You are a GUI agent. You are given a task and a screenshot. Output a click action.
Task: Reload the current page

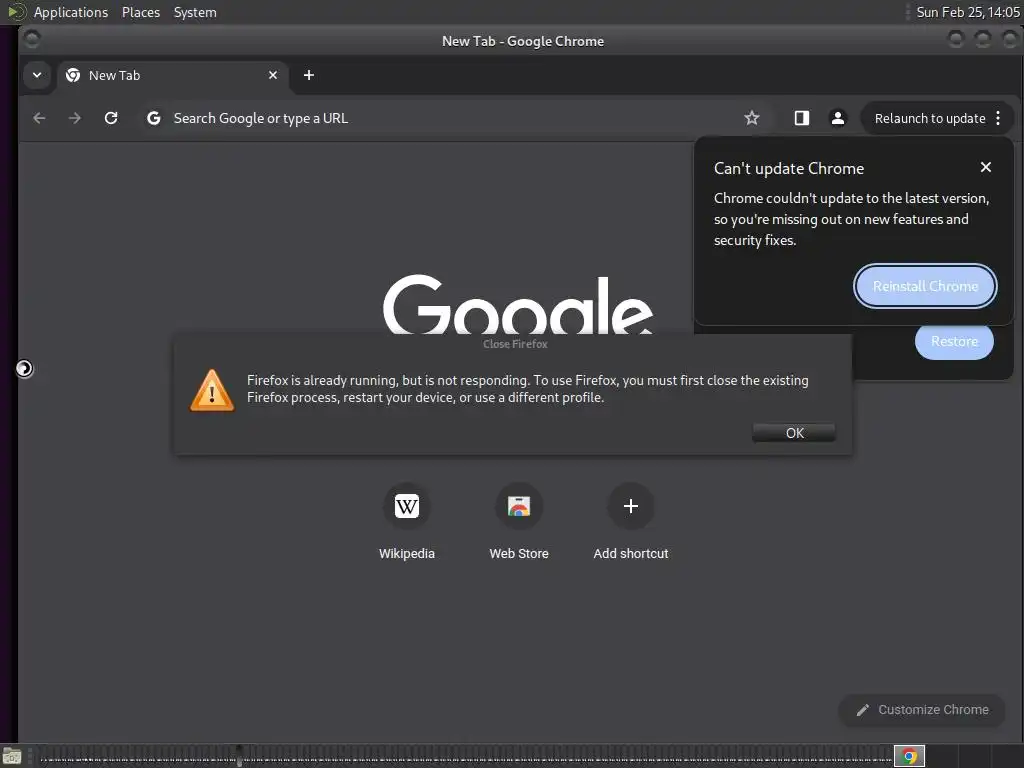[x=111, y=118]
